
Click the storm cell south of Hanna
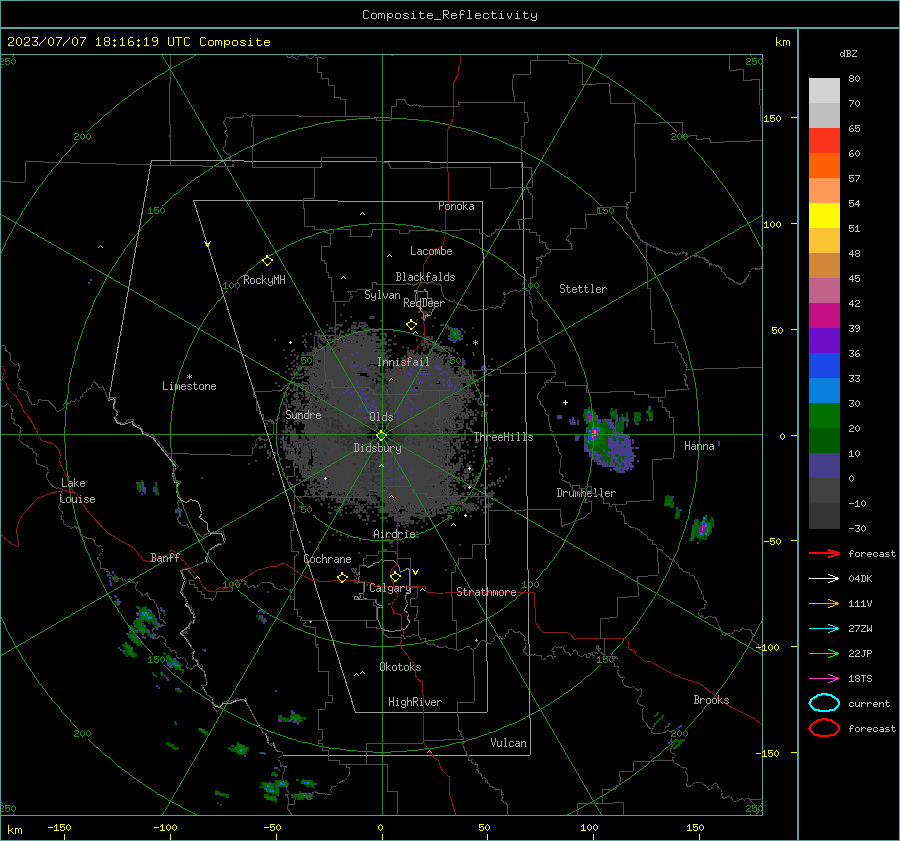tap(702, 528)
